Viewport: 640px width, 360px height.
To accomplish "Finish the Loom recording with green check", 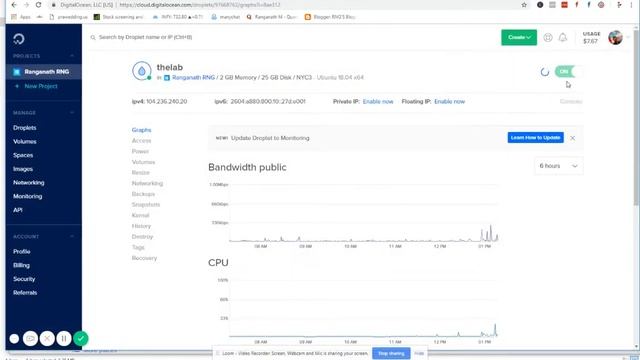I will (81, 338).
